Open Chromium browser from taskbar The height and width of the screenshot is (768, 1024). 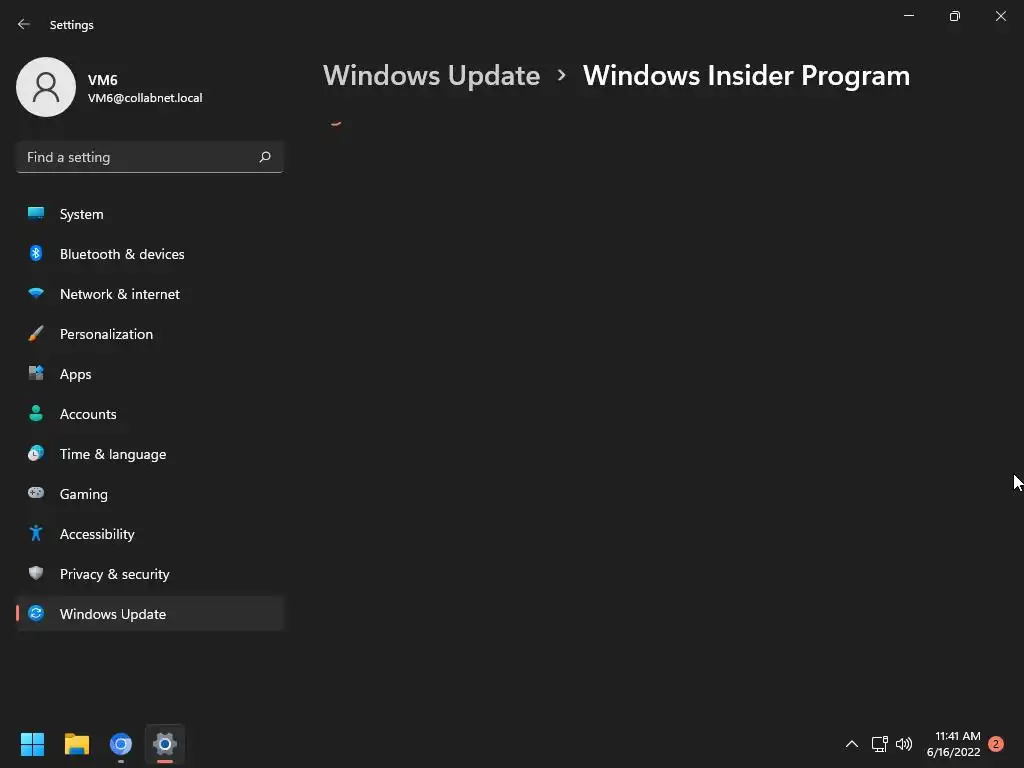121,744
